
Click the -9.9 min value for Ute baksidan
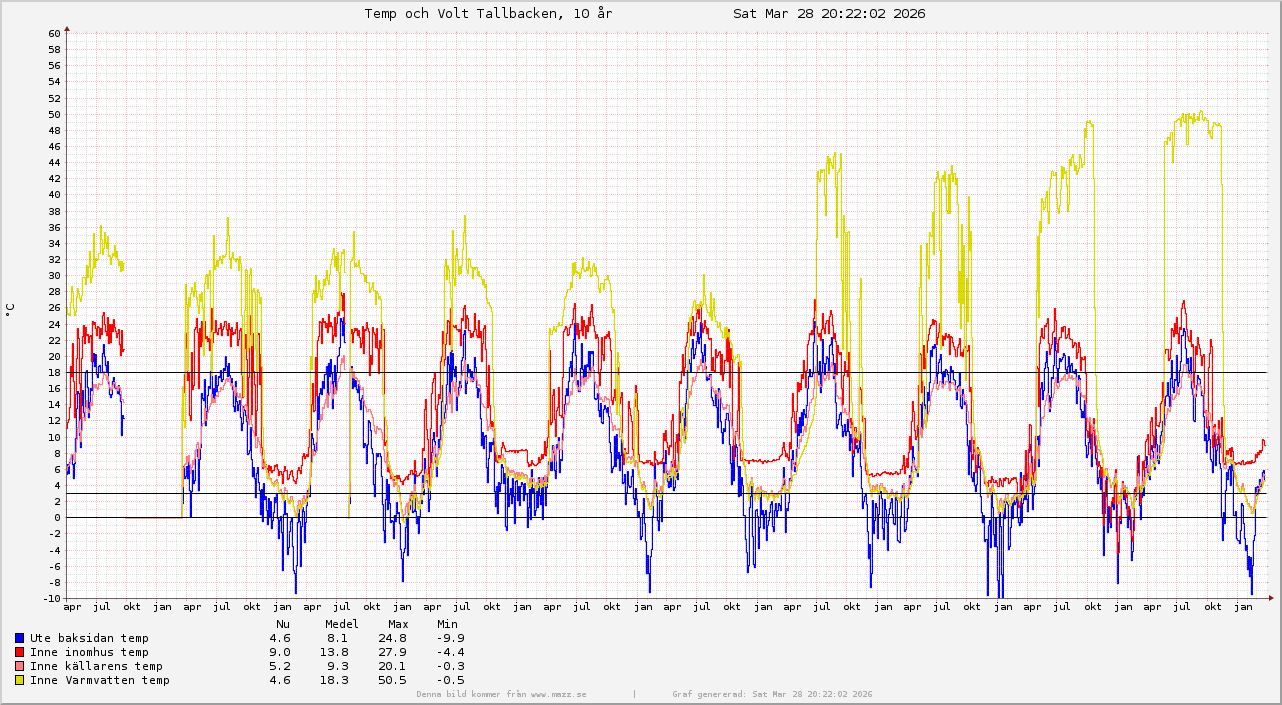[450, 638]
